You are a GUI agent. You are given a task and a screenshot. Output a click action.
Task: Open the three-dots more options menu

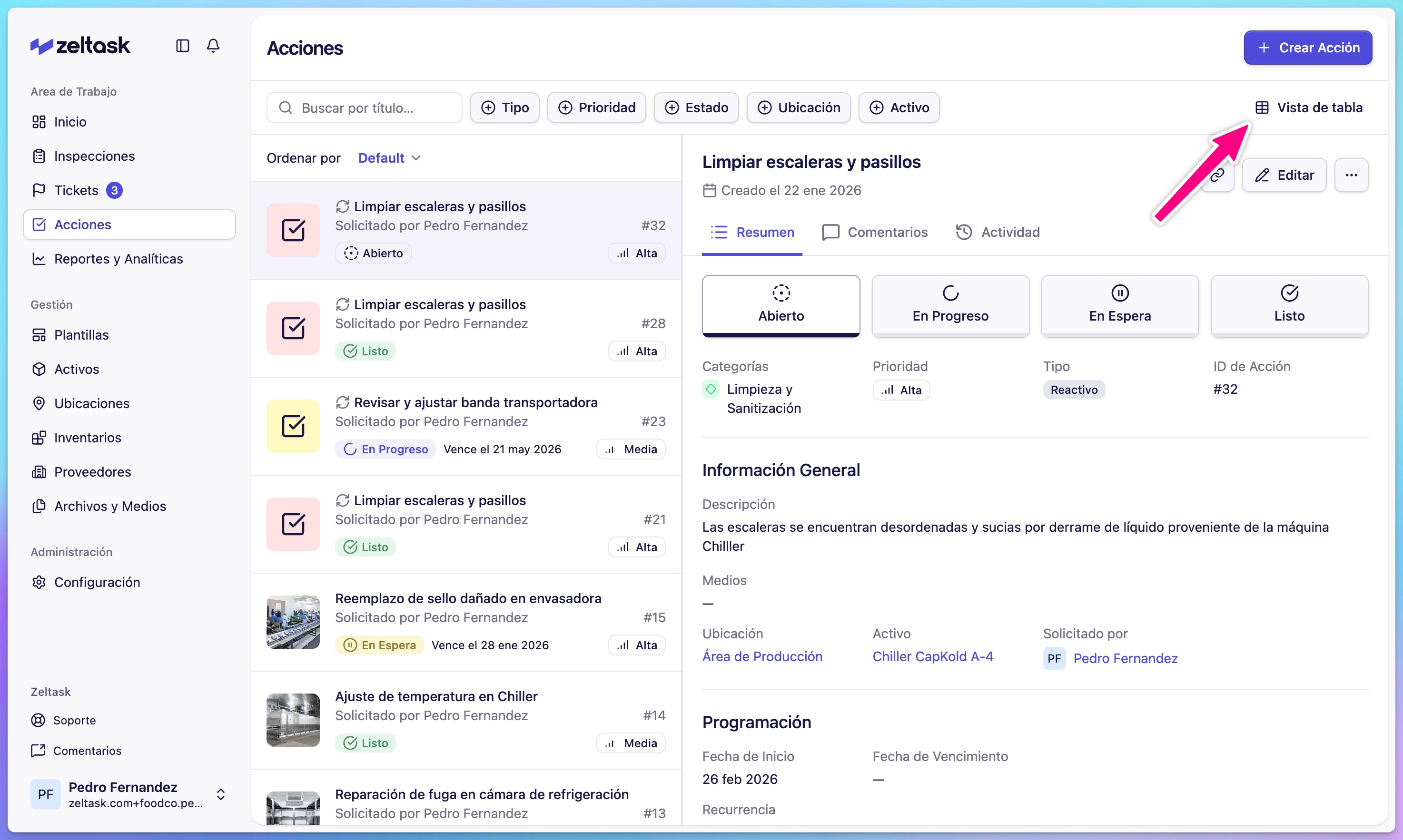pos(1351,175)
